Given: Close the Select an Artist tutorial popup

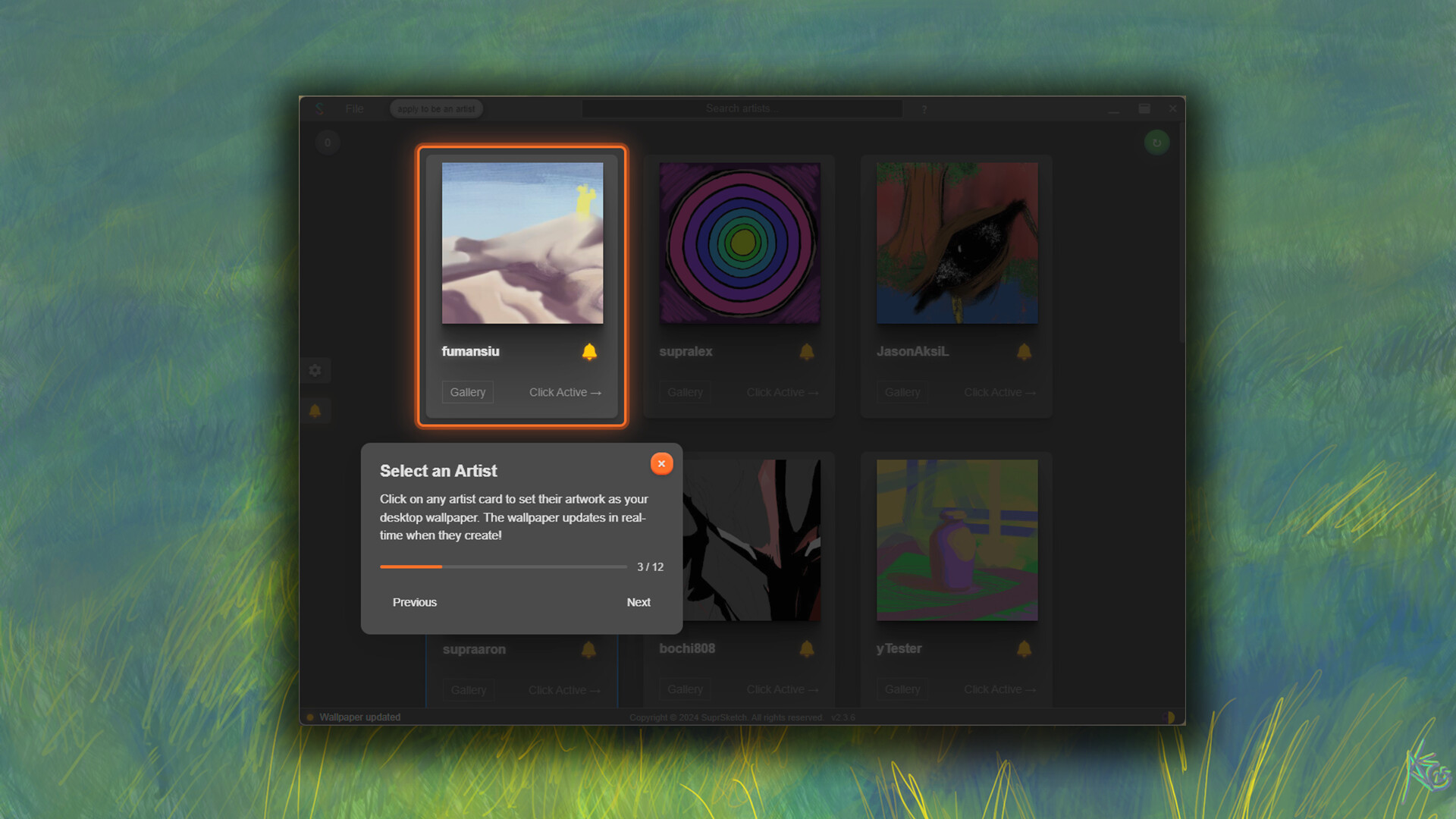Looking at the screenshot, I should [661, 463].
